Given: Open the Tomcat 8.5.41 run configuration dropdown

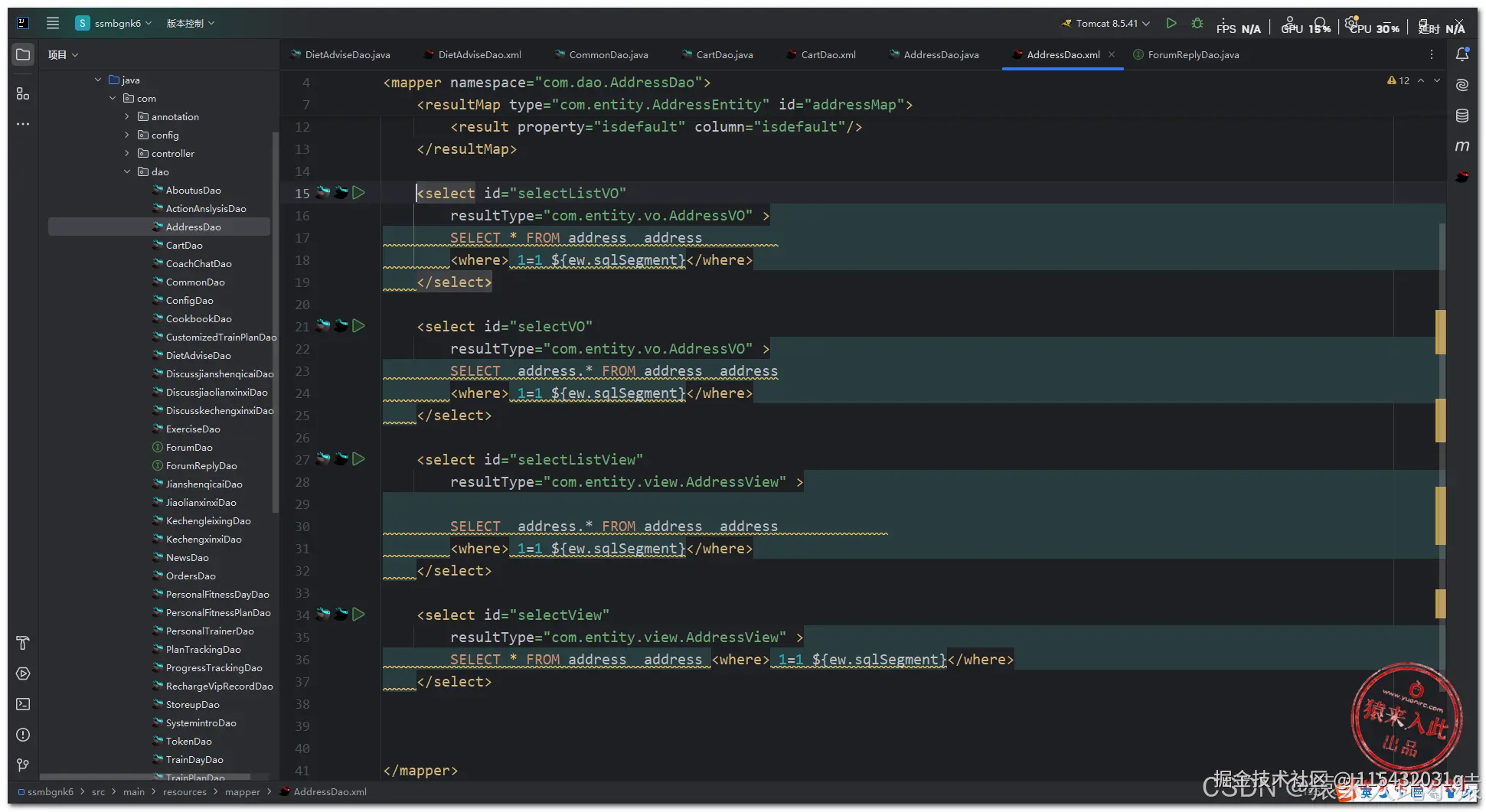Looking at the screenshot, I should [1105, 23].
